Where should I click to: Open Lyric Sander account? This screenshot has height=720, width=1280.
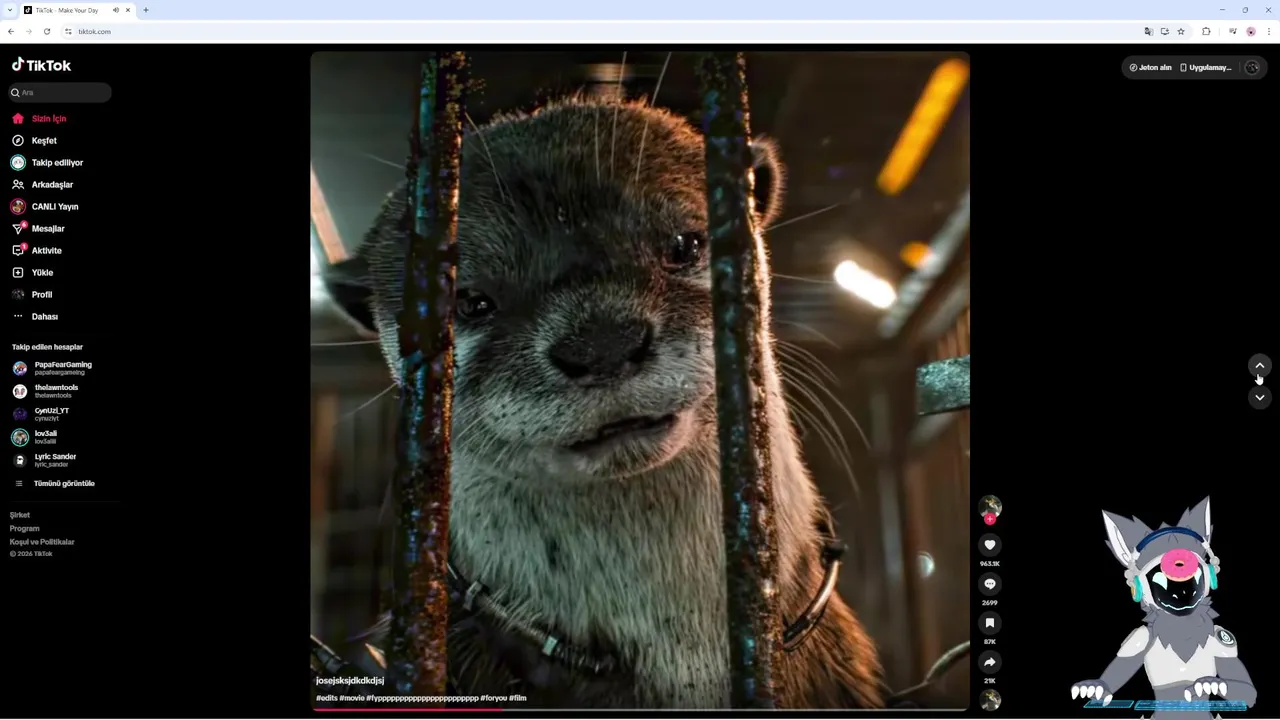tap(44, 460)
